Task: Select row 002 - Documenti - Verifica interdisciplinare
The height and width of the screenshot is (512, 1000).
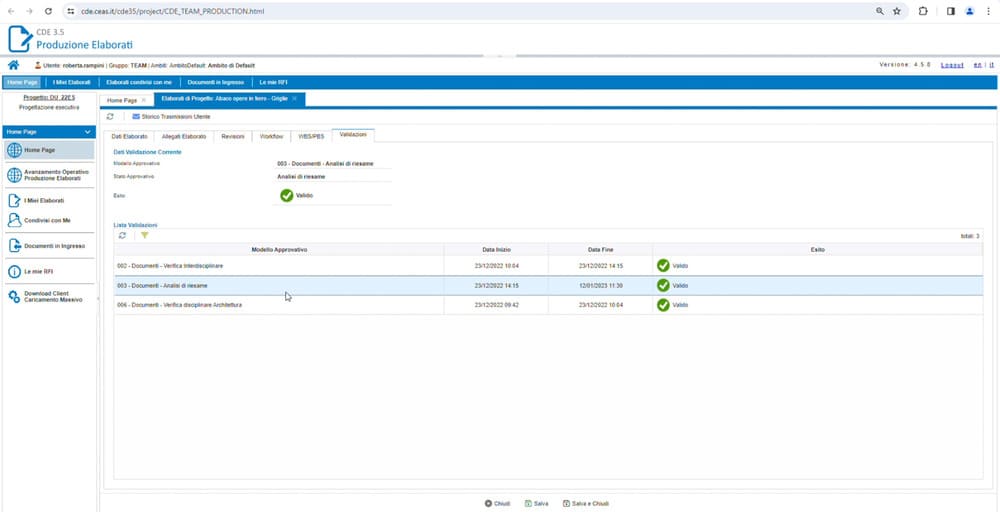Action: coord(548,265)
